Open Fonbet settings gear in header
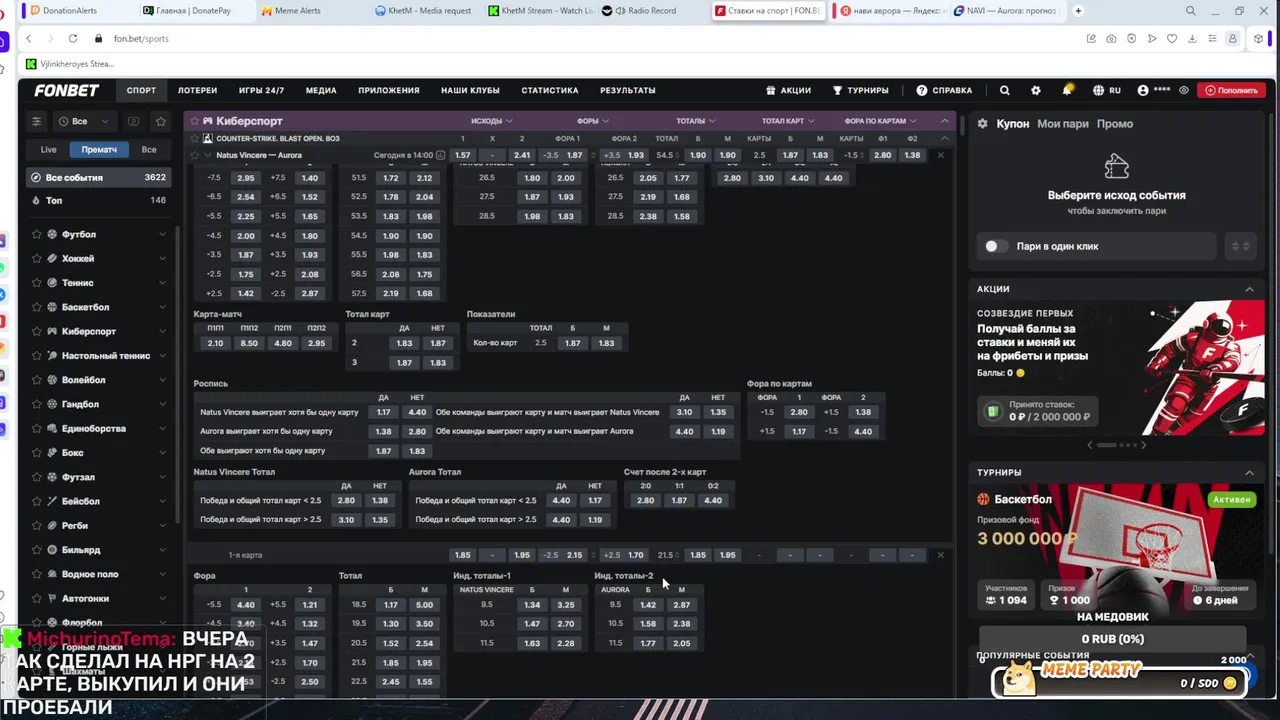Screen dimensions: 1280x720 coord(1036,90)
